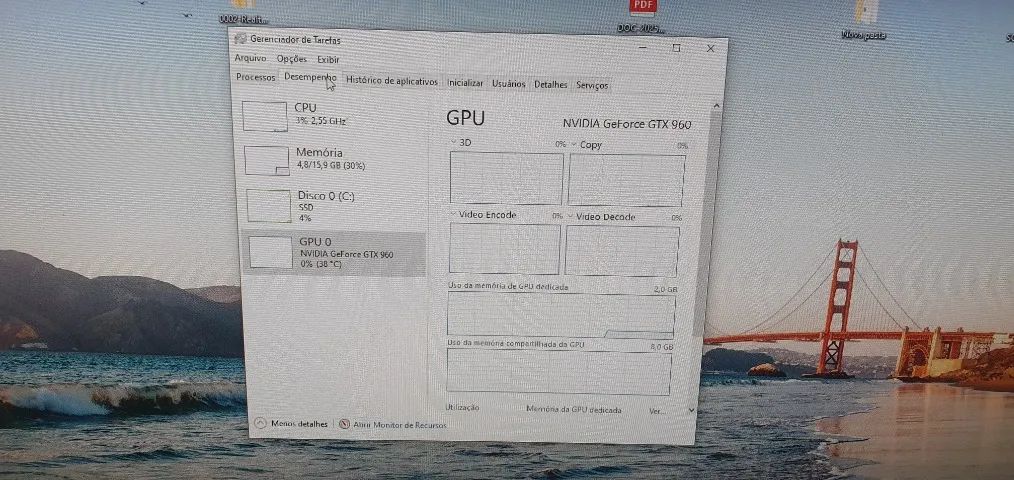Open the Exibir menu

(328, 60)
